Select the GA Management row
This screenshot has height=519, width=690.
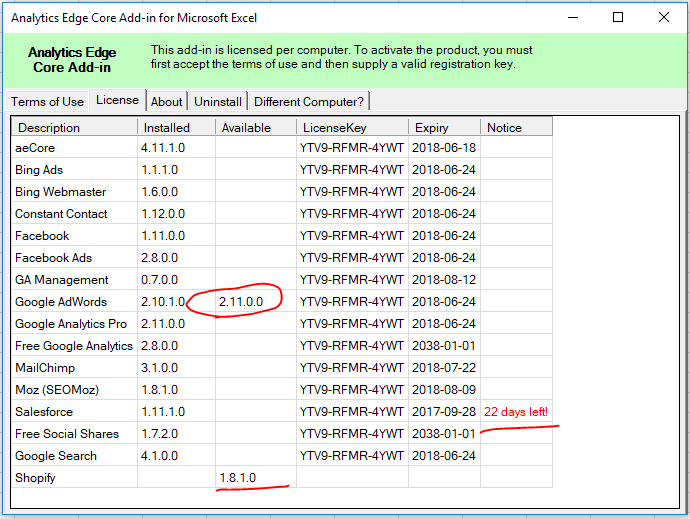[x=282, y=280]
